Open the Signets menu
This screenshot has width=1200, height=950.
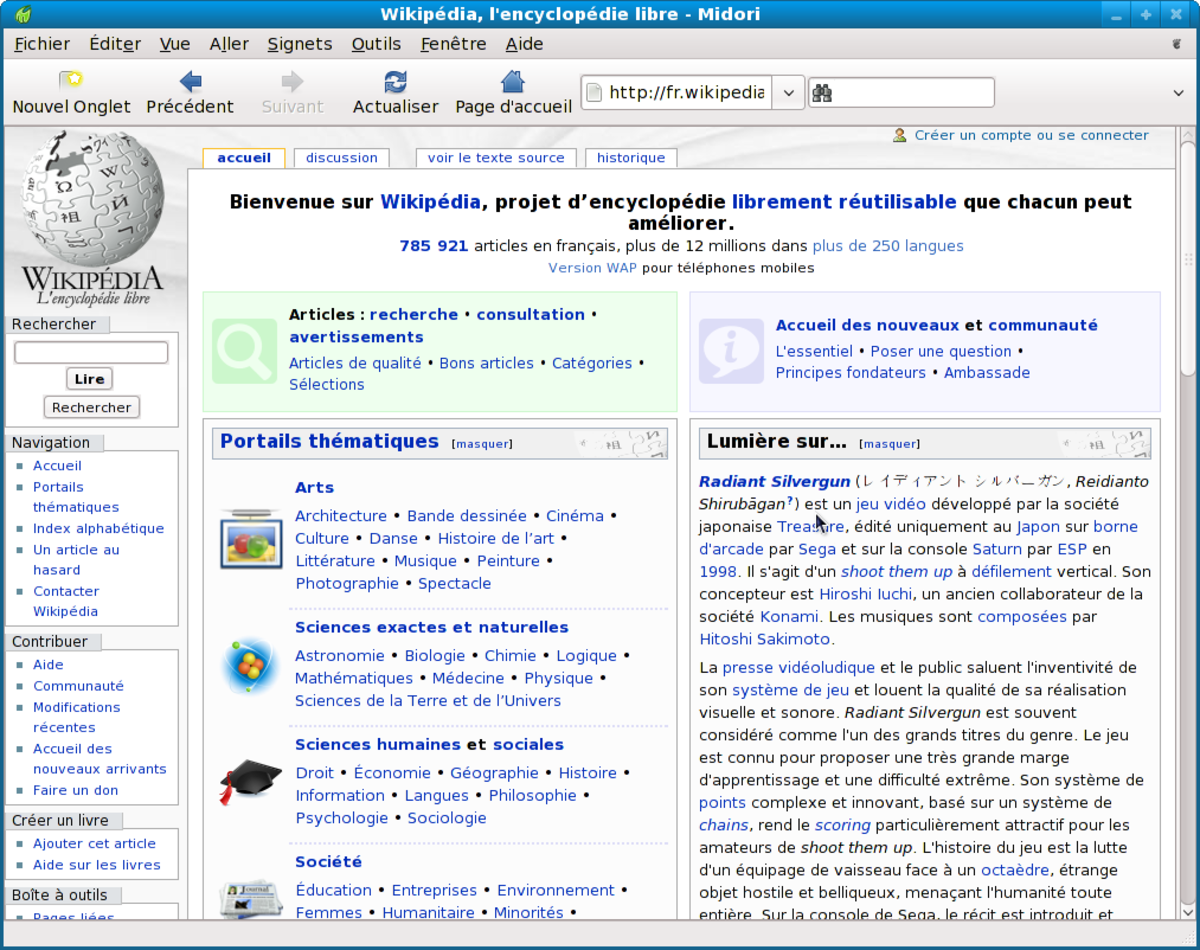(x=300, y=44)
